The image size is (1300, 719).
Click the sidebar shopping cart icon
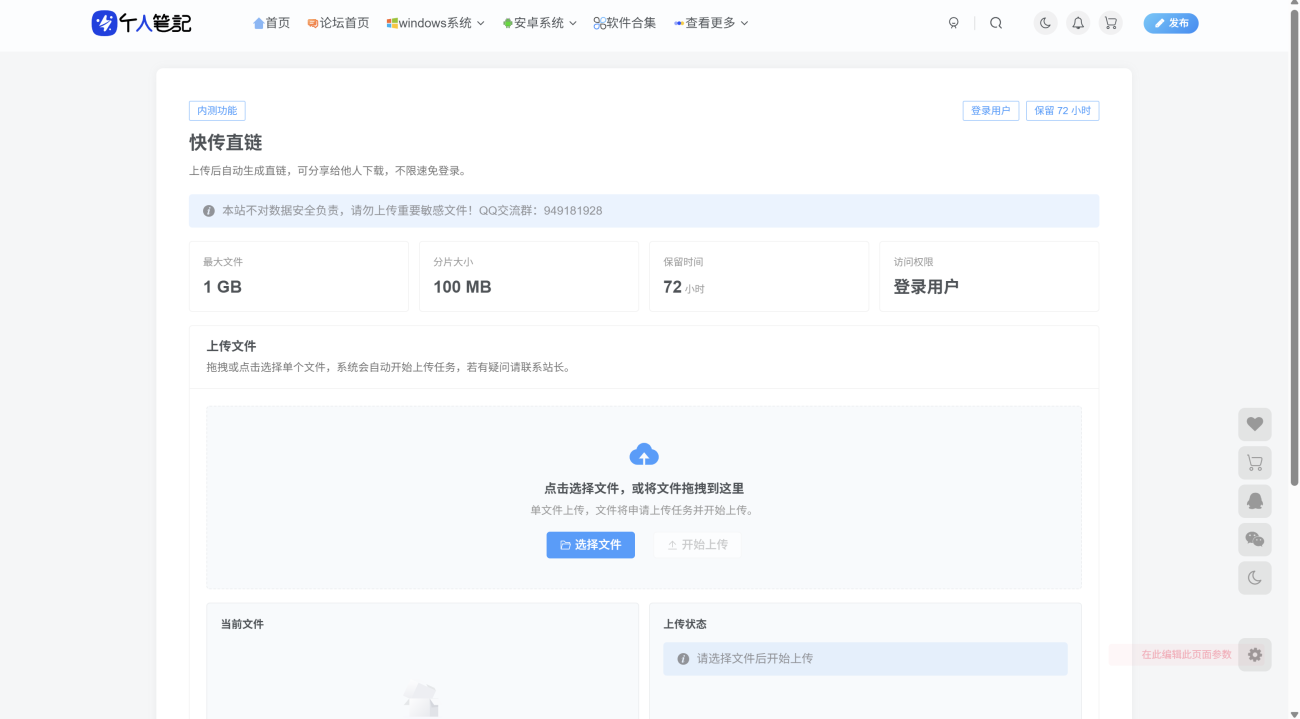point(1255,463)
